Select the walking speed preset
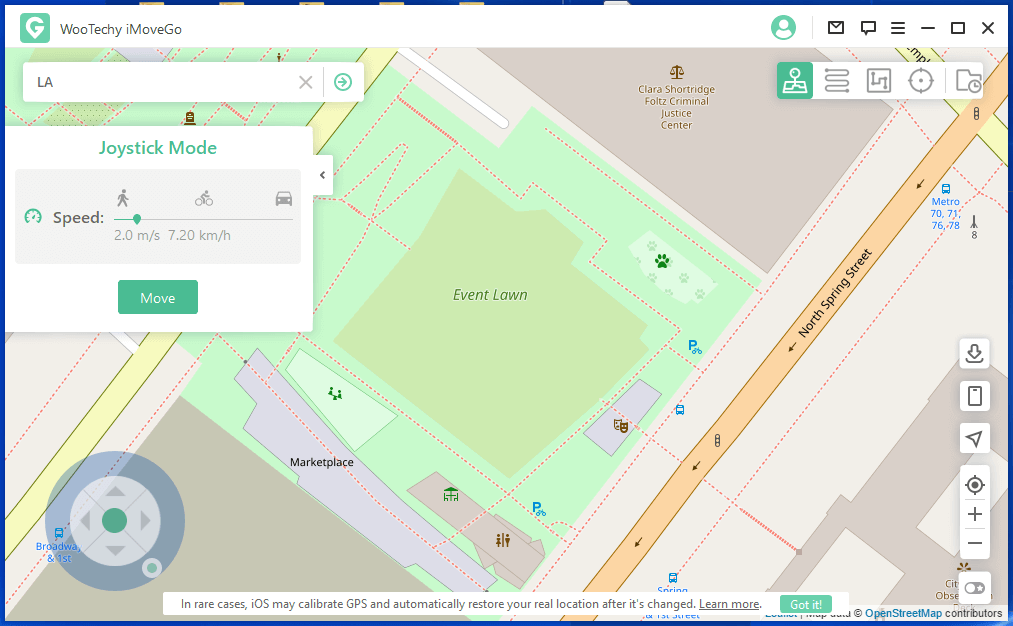This screenshot has height=626, width=1013. coord(123,198)
